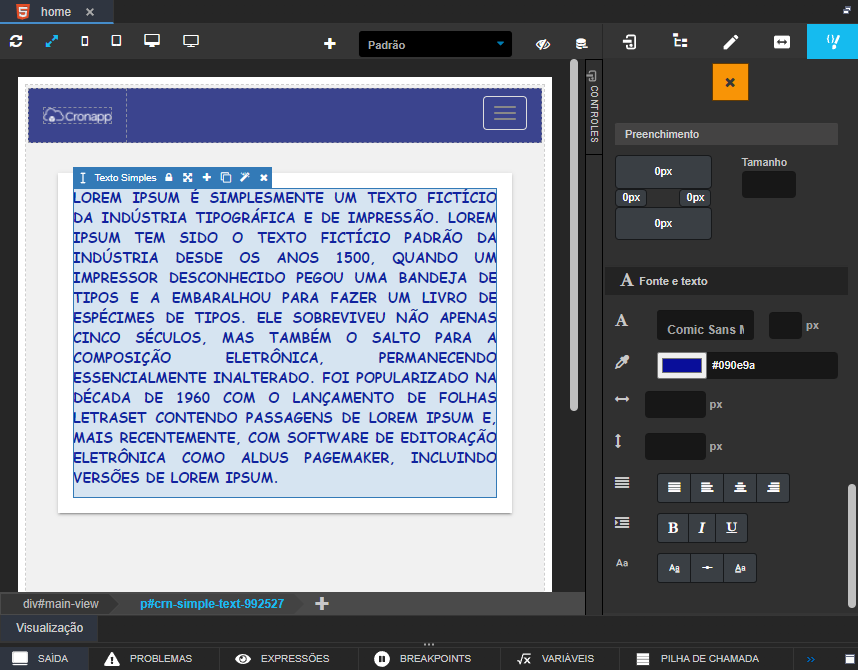Set text alignment to right

coord(773,487)
